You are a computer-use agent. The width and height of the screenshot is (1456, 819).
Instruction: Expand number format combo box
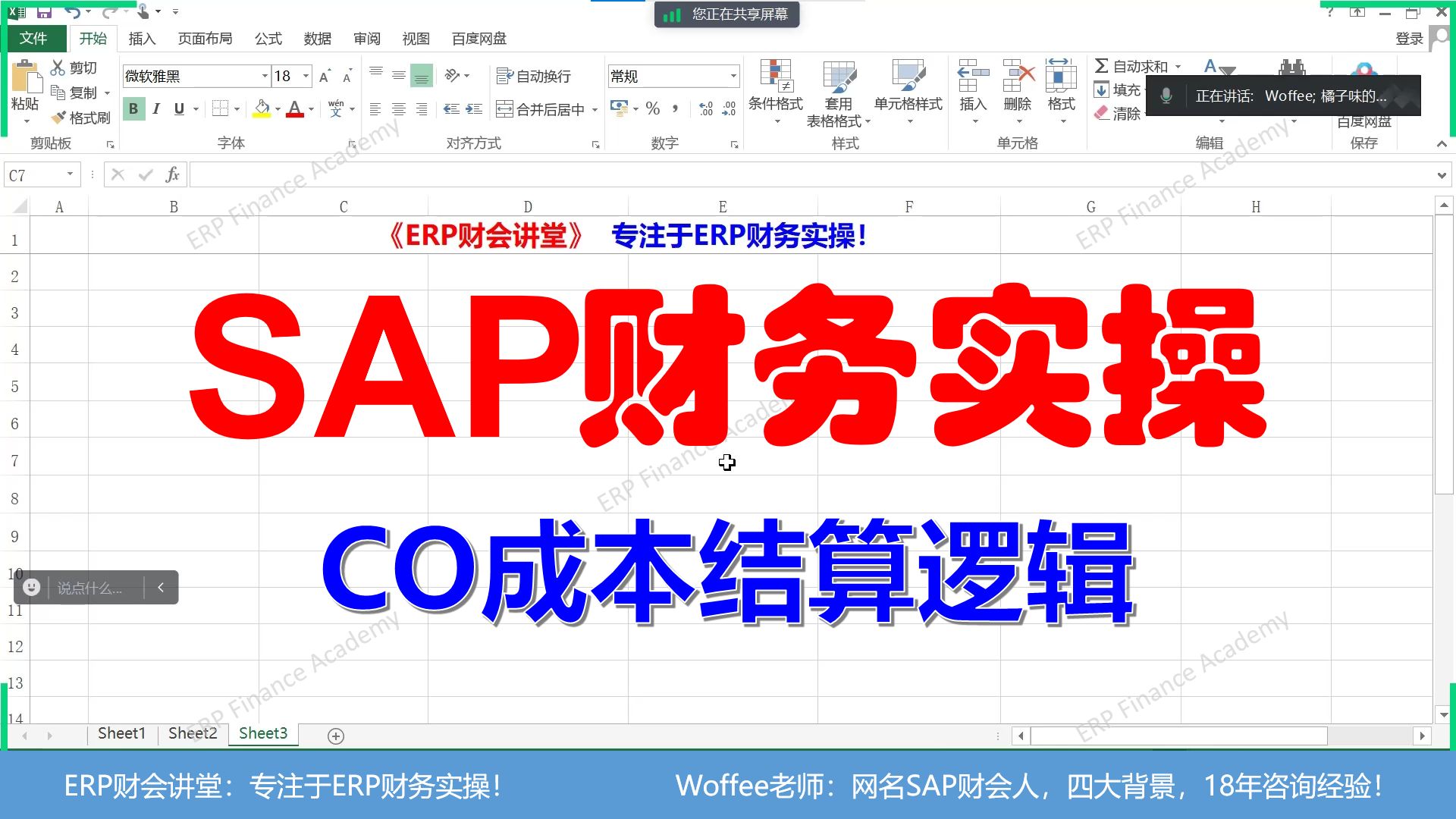[733, 76]
